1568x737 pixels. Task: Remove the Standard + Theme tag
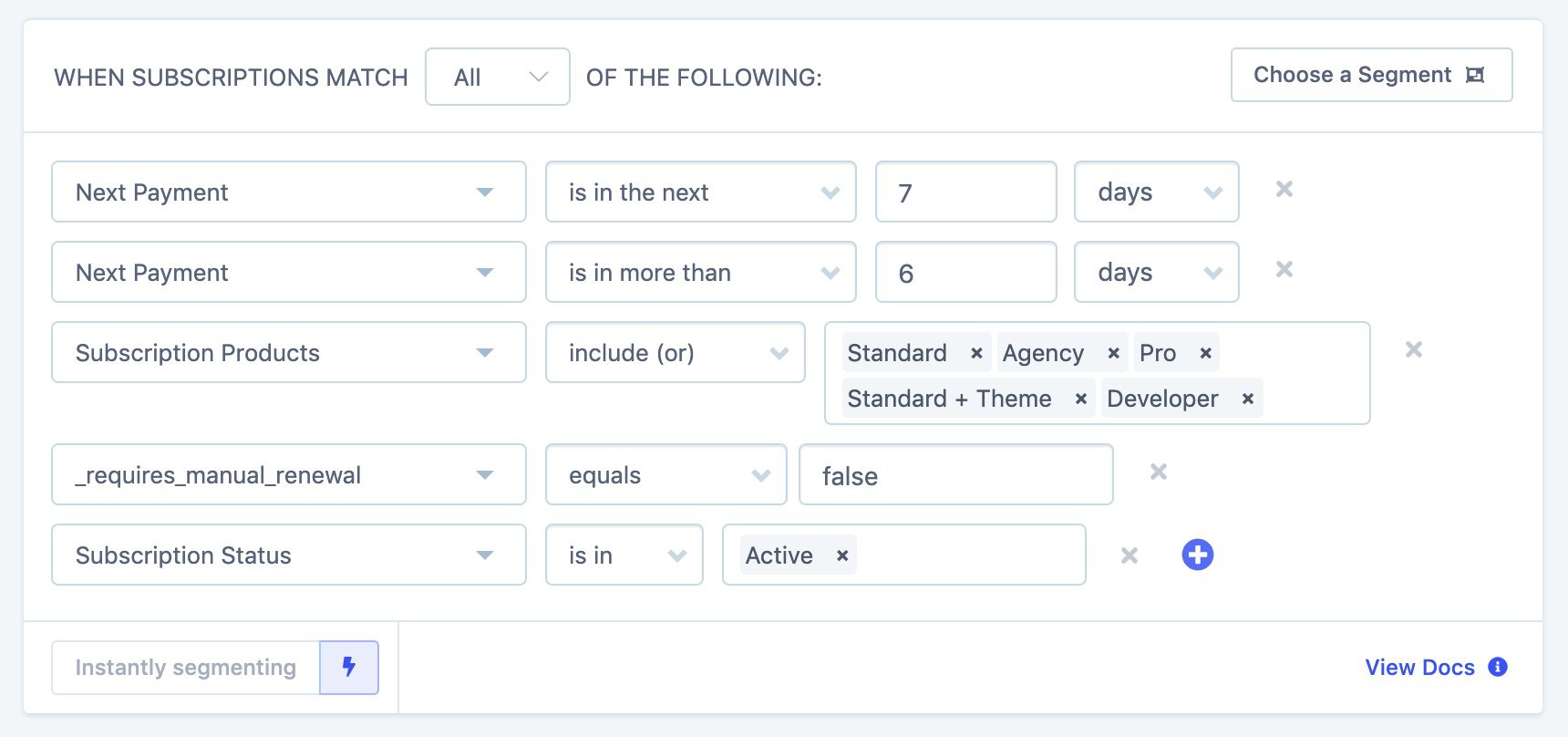(1080, 399)
